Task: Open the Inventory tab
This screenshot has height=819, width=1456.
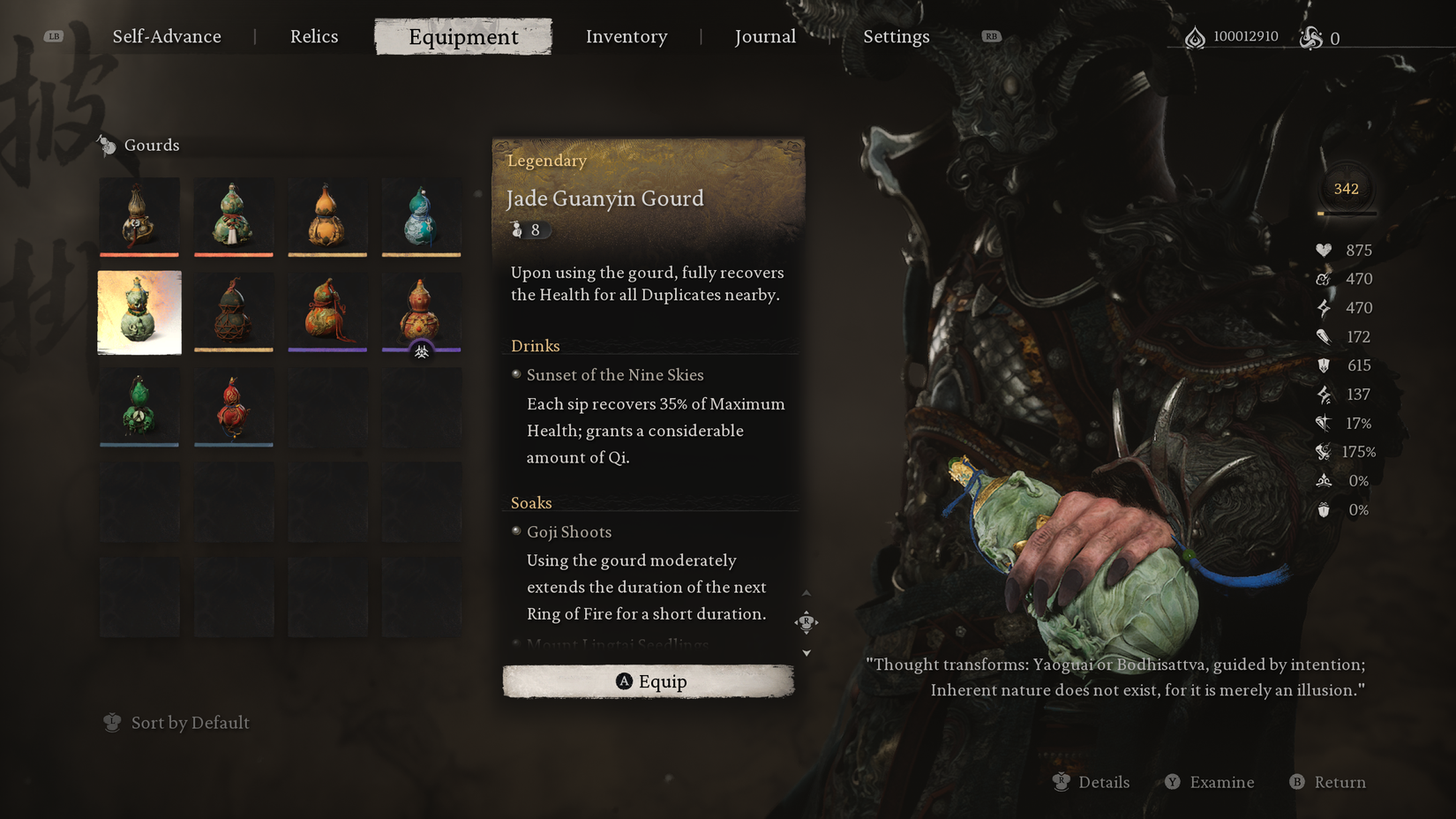Action: click(627, 36)
